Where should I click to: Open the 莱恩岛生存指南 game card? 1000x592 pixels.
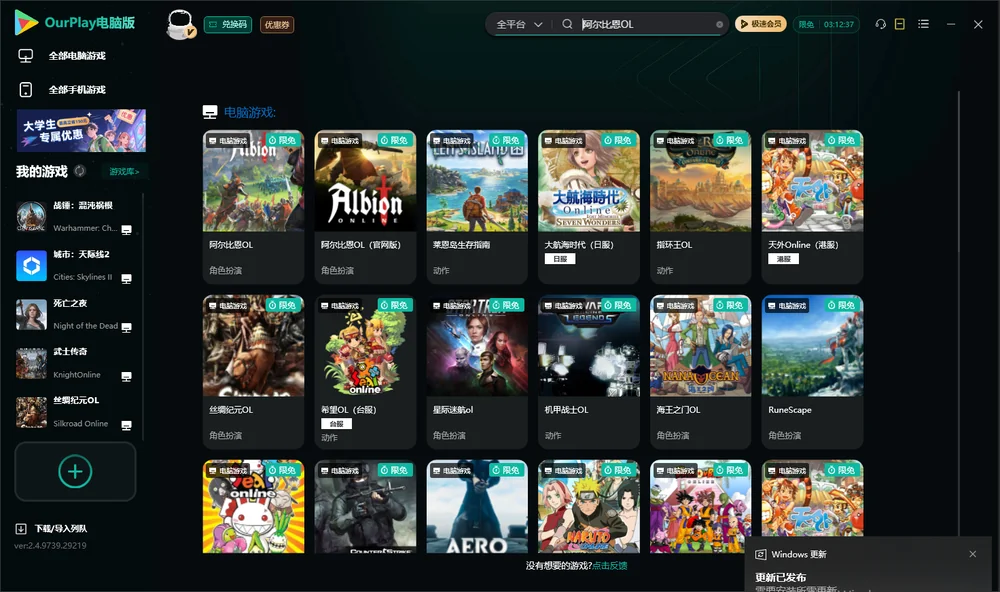477,207
